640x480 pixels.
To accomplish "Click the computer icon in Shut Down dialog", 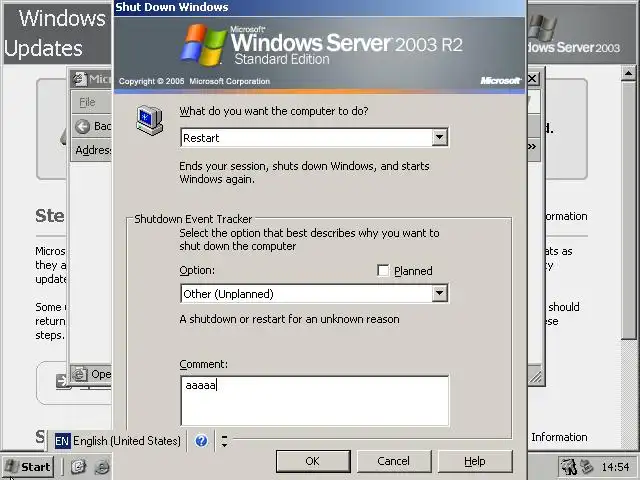I will tap(150, 120).
